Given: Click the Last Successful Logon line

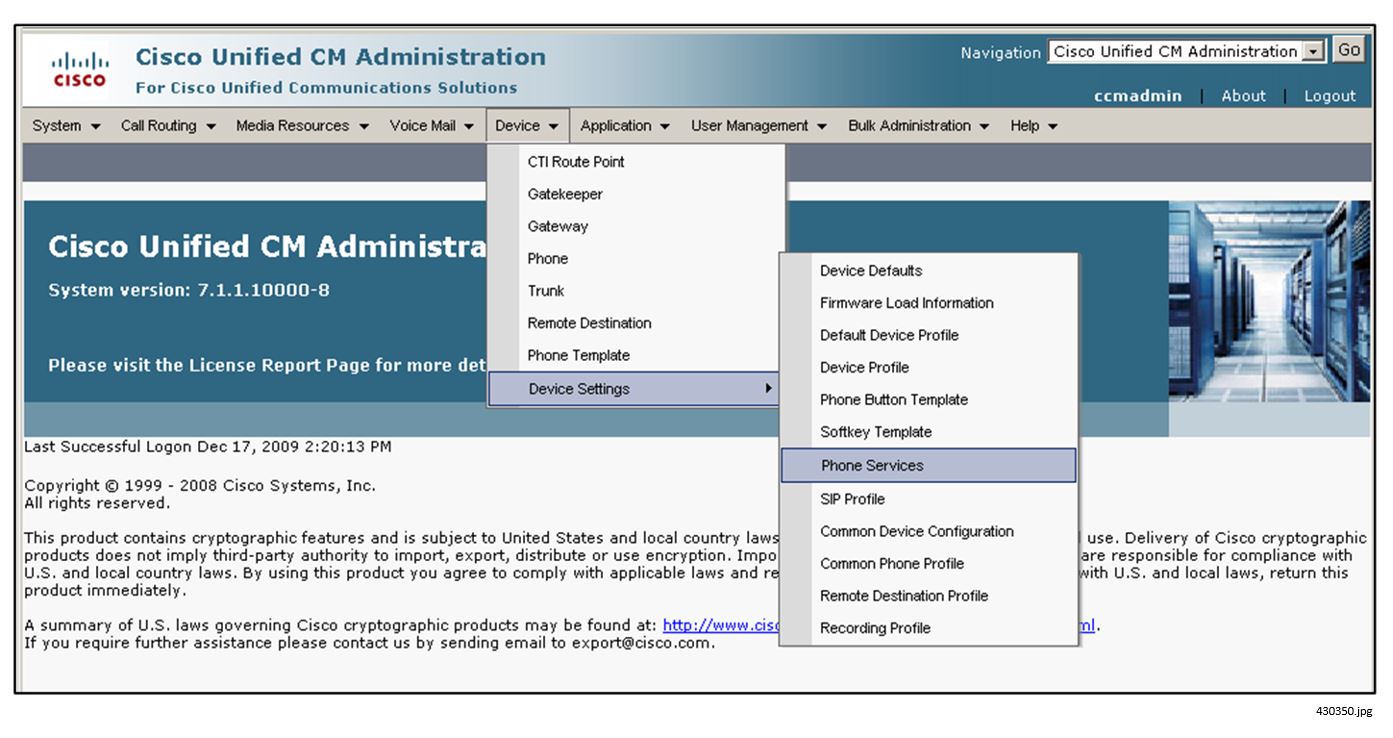Looking at the screenshot, I should tap(208, 447).
